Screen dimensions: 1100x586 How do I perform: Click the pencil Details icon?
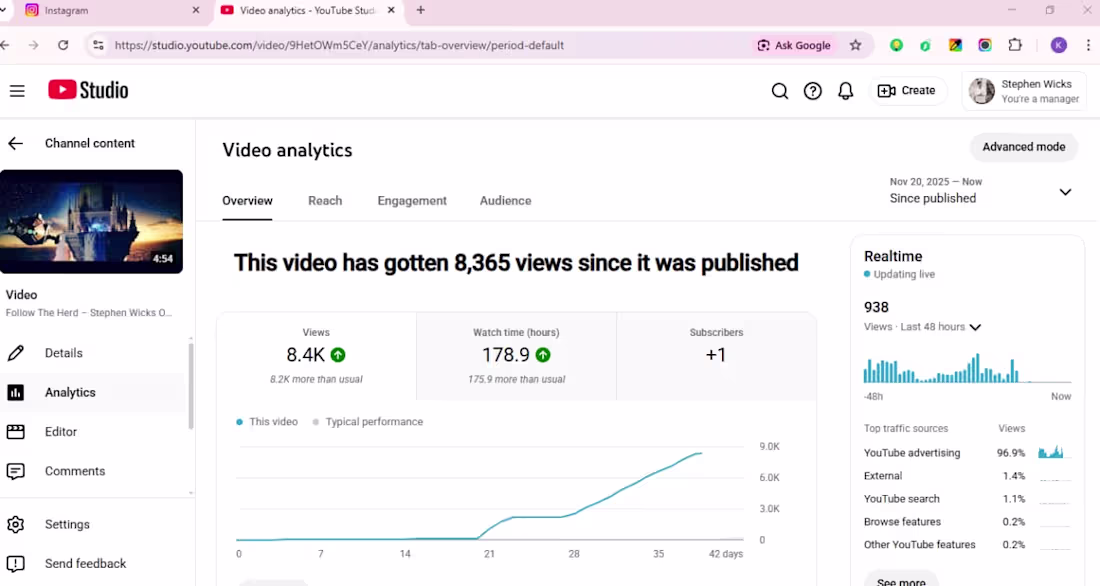click(x=15, y=353)
